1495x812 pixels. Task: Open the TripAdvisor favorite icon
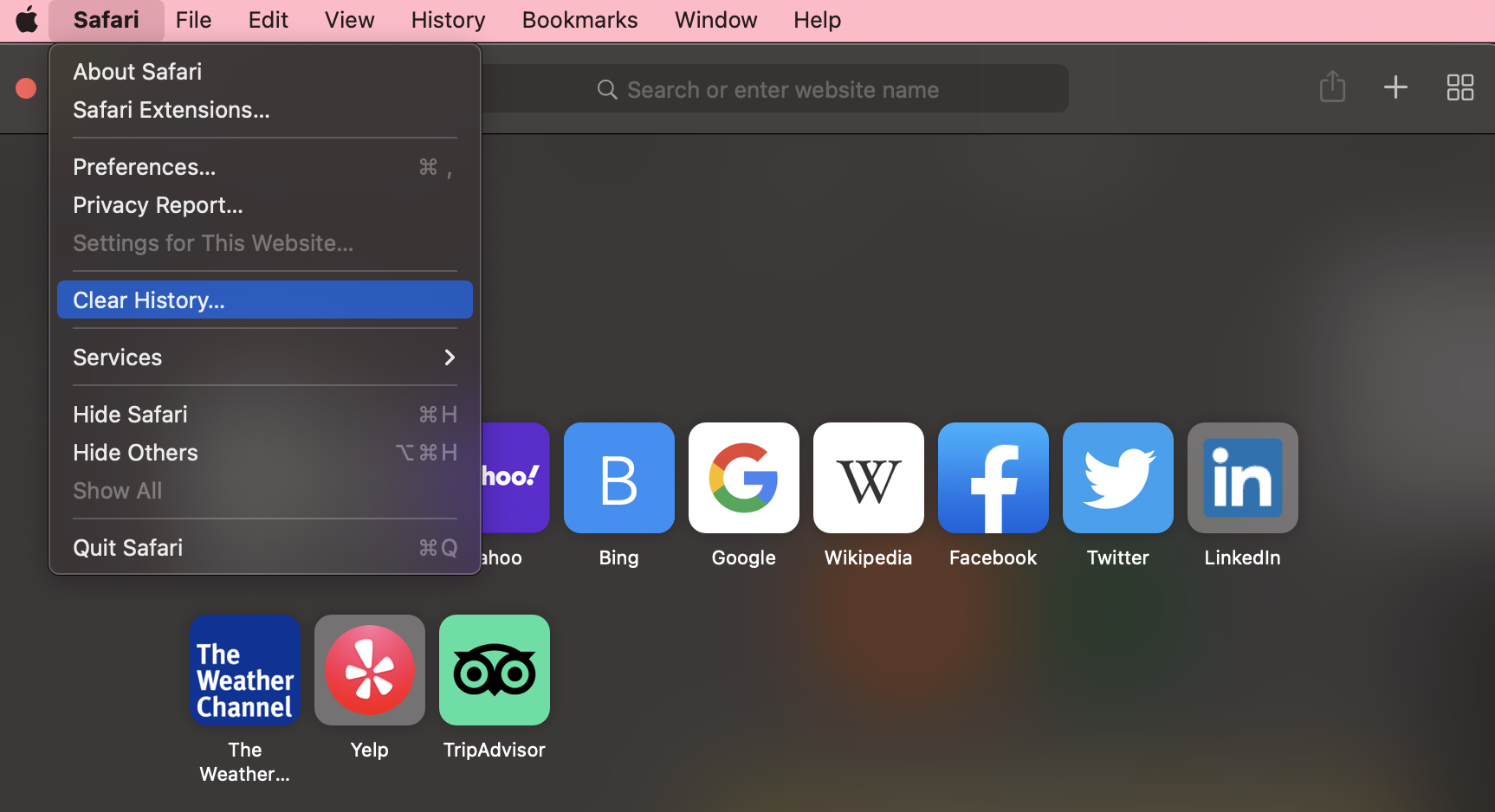point(495,670)
